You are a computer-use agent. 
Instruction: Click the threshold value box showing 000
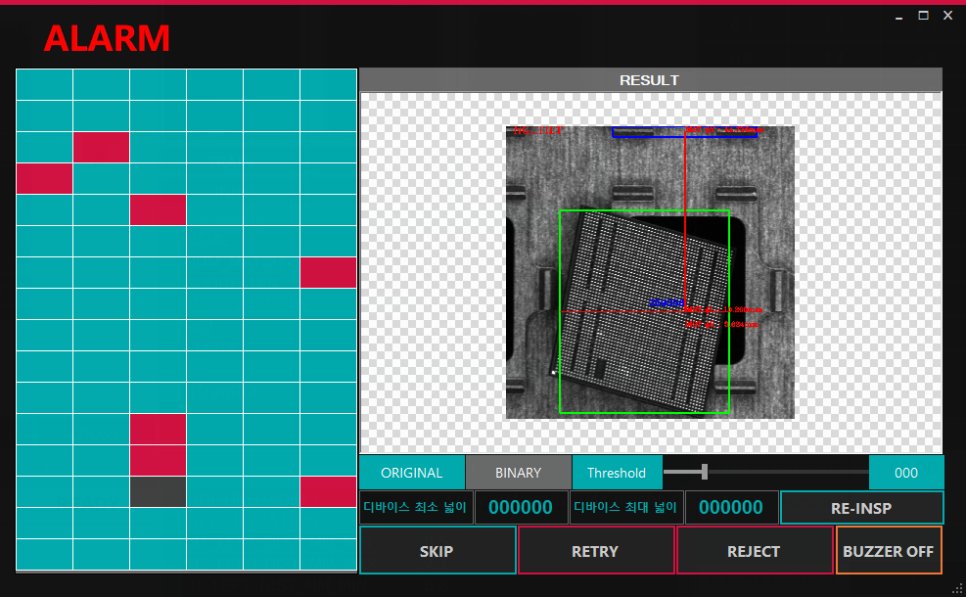coord(906,473)
